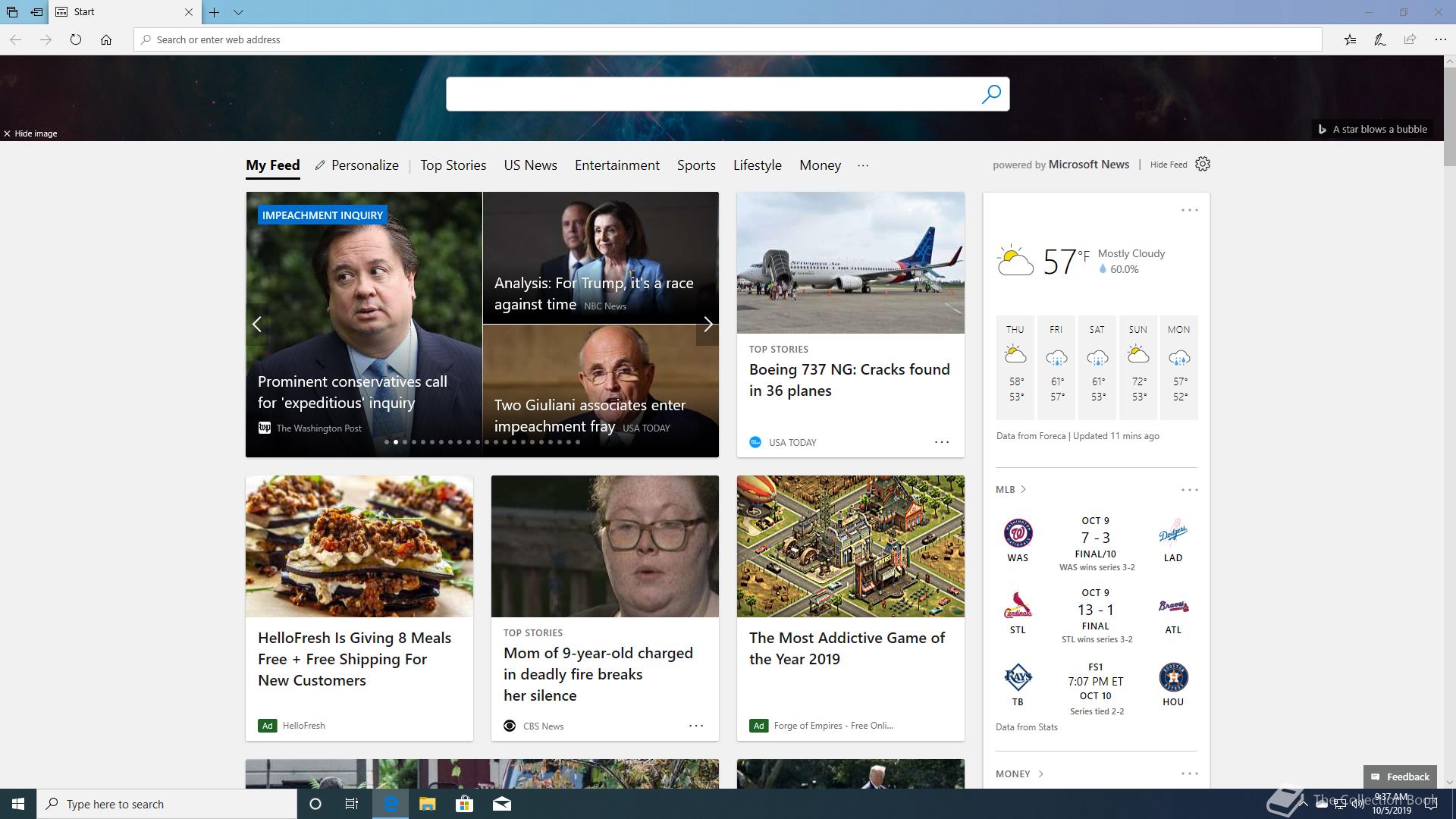The height and width of the screenshot is (819, 1456).
Task: Click inside the Bing search box
Action: pos(713,94)
